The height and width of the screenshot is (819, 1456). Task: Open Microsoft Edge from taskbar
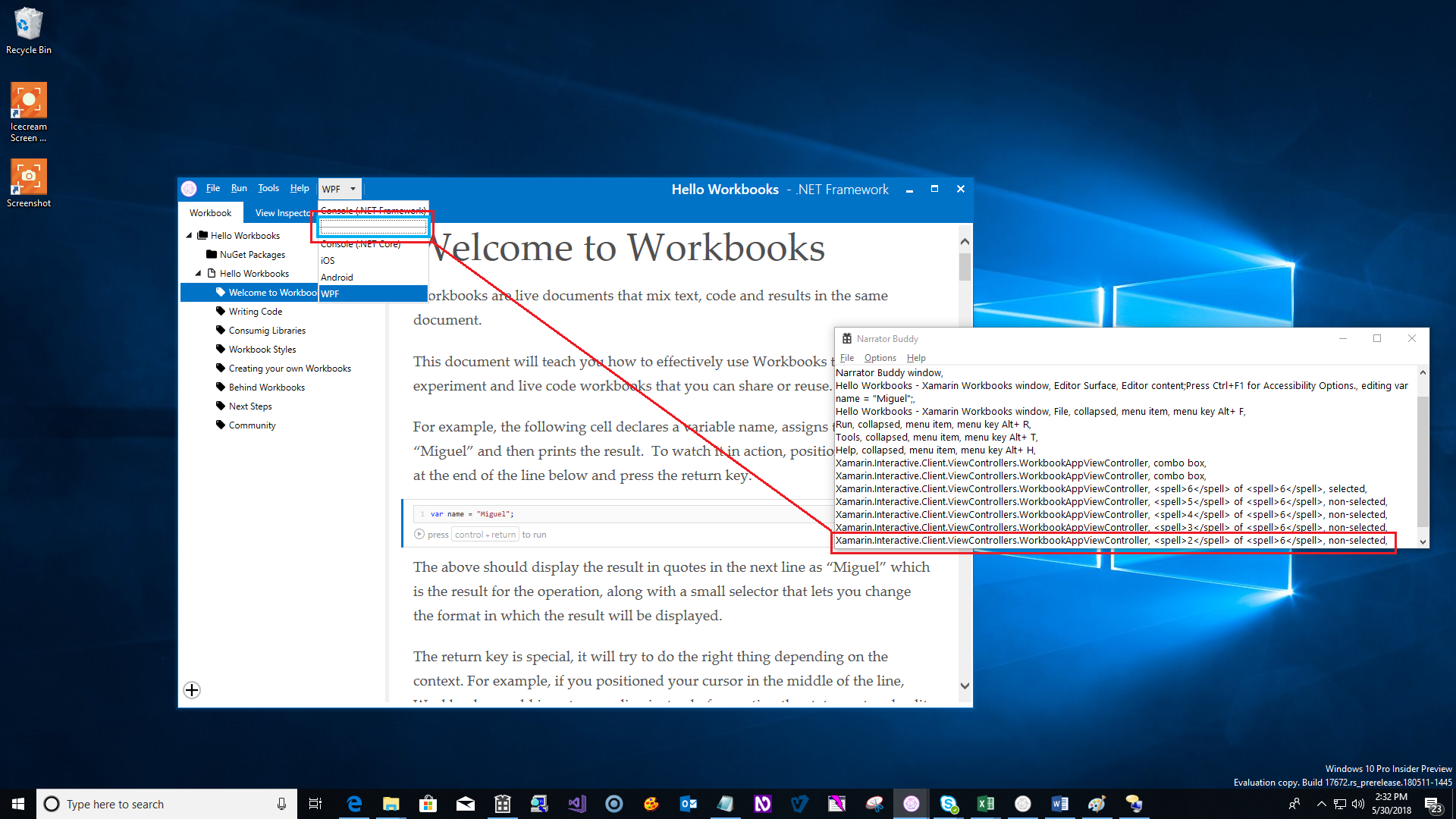point(354,804)
